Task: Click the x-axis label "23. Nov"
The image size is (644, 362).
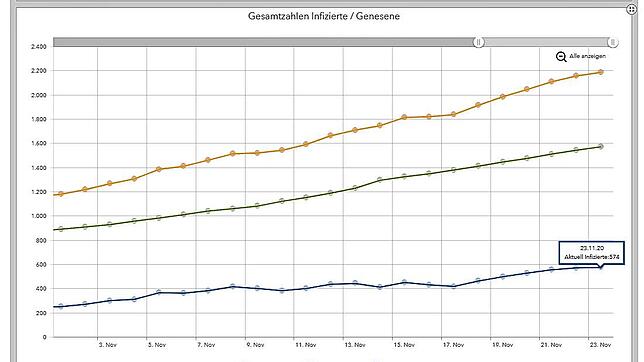Action: (x=600, y=345)
